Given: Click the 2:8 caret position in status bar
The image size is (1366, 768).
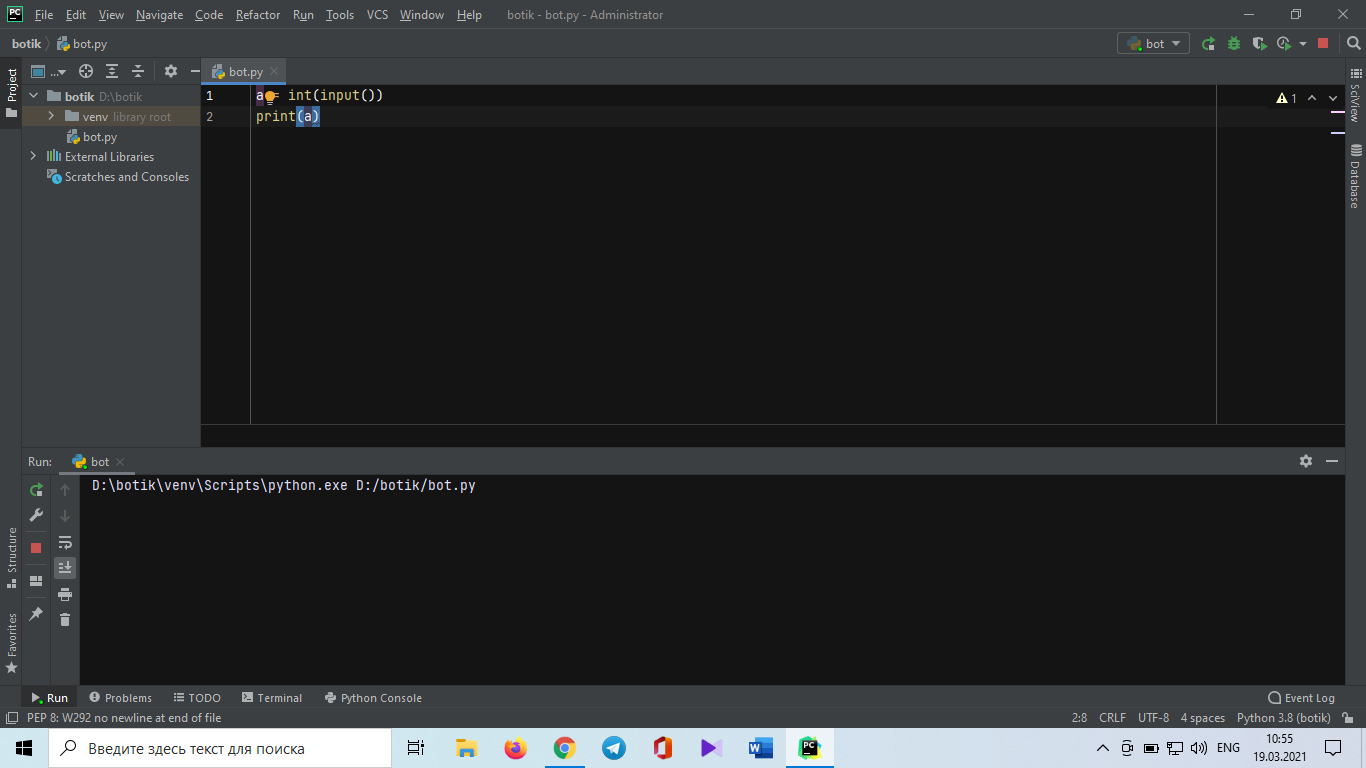Looking at the screenshot, I should pos(1079,718).
